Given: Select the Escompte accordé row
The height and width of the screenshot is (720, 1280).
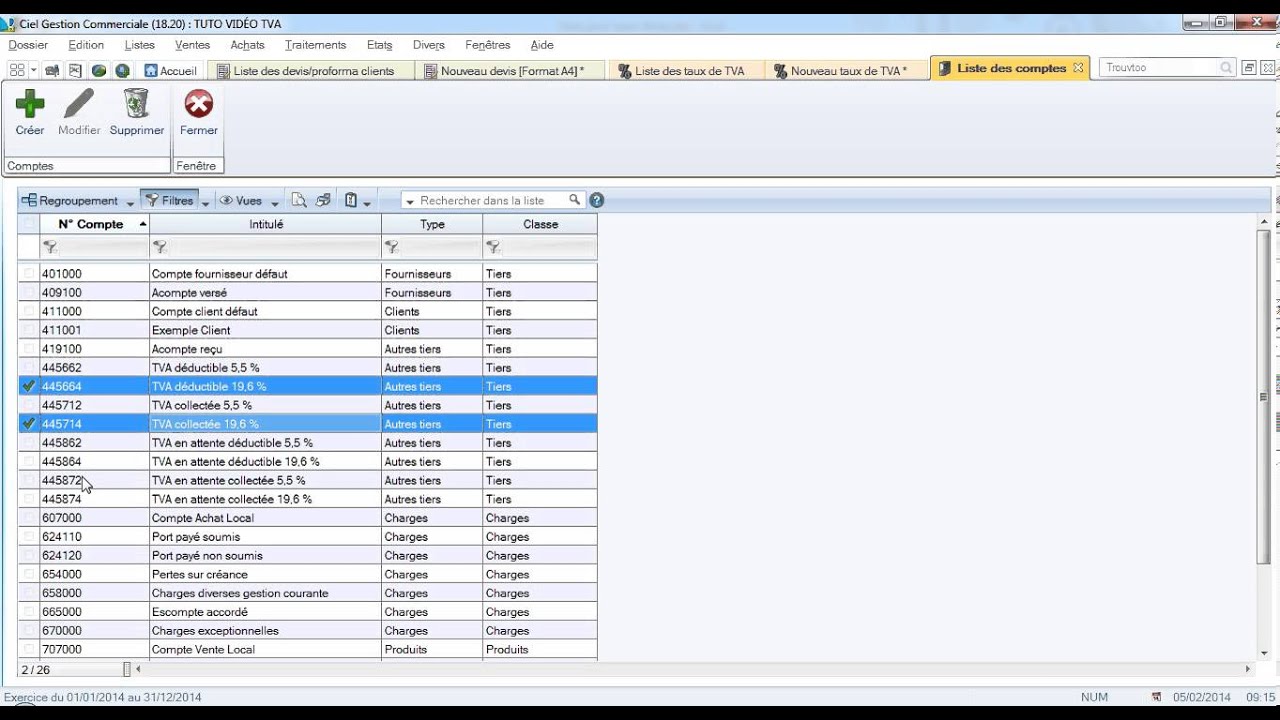Looking at the screenshot, I should [x=308, y=612].
